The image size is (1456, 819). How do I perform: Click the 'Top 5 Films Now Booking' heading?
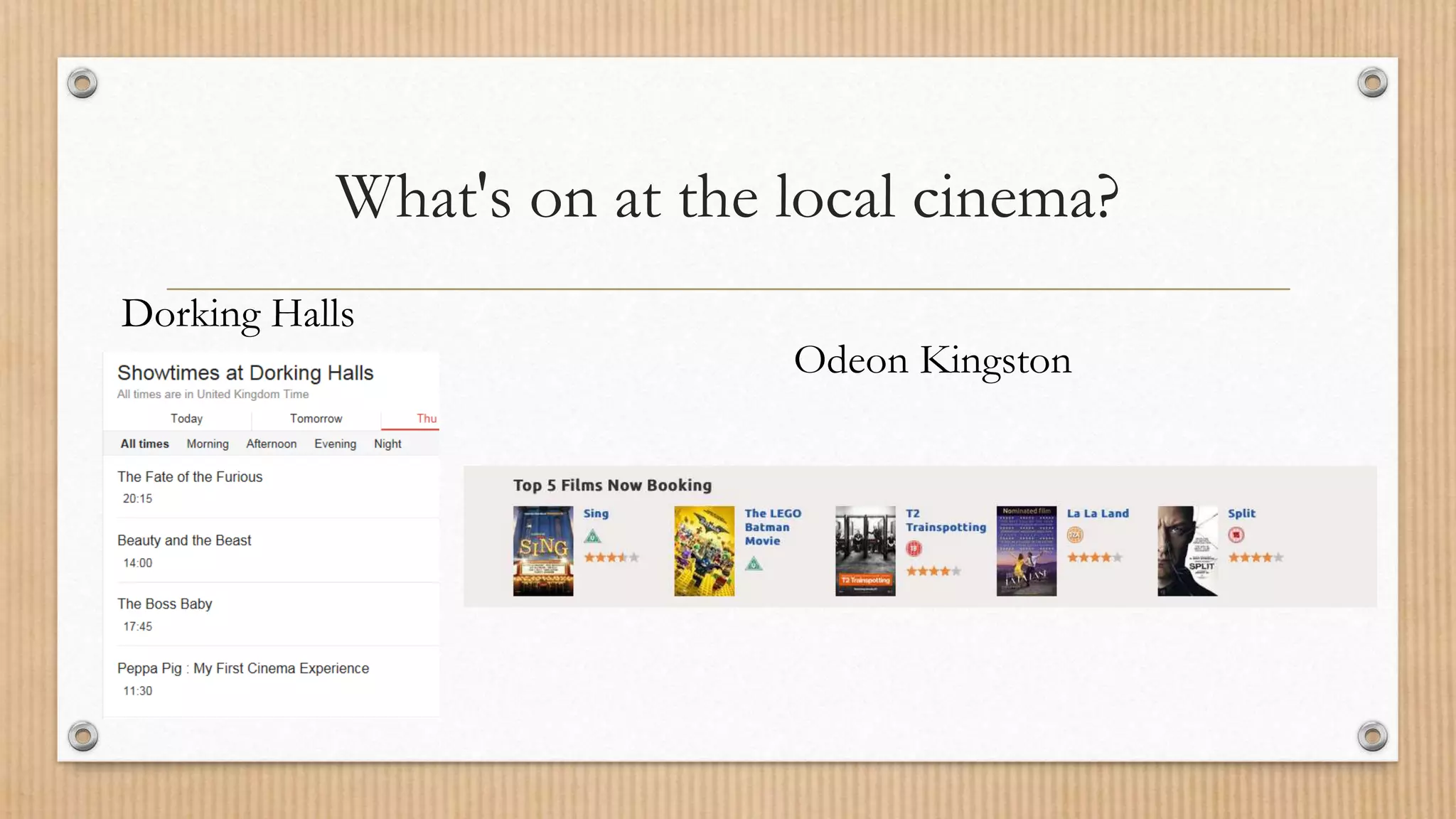[612, 486]
